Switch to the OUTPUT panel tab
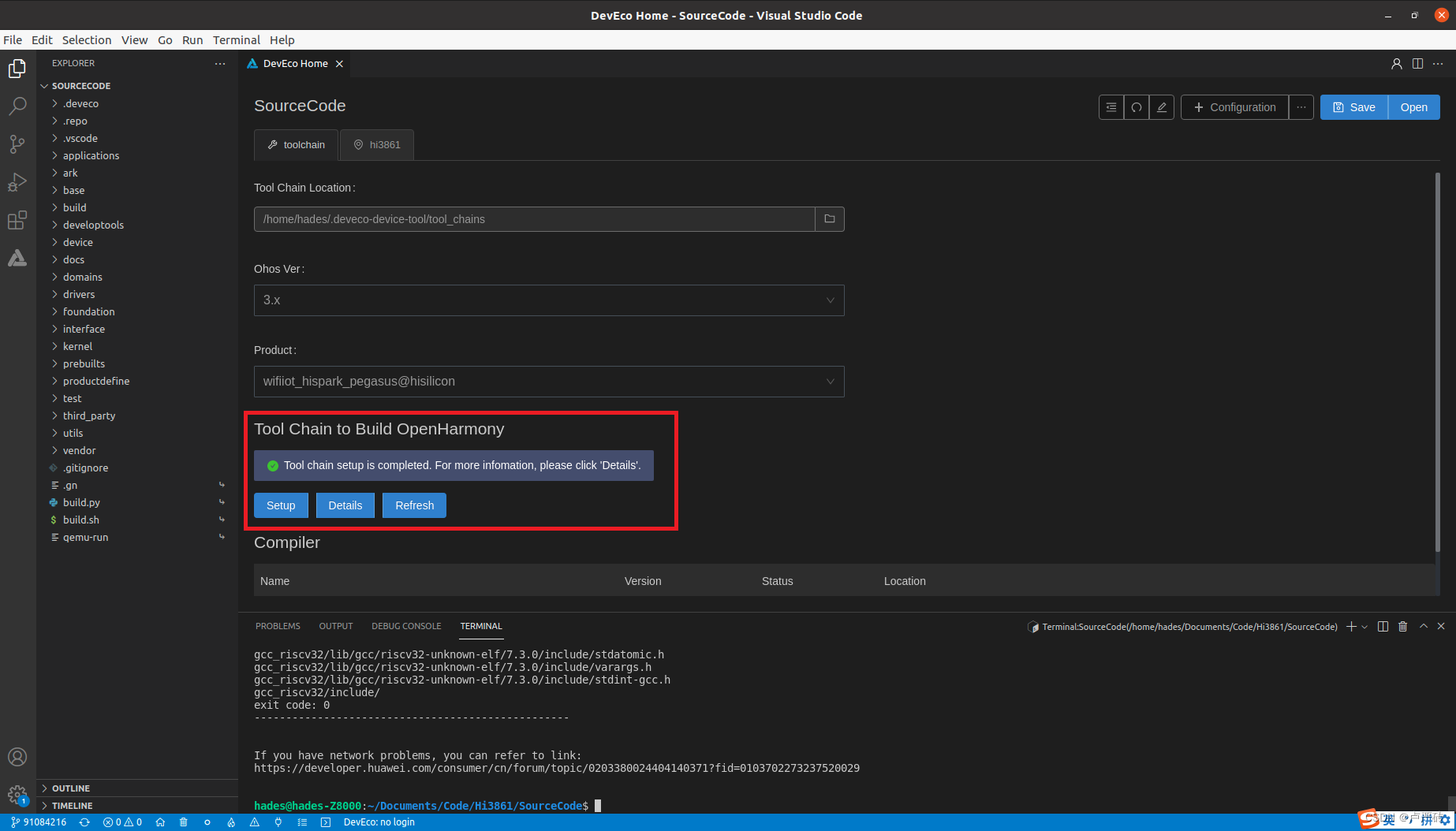This screenshot has height=831, width=1456. (x=336, y=626)
